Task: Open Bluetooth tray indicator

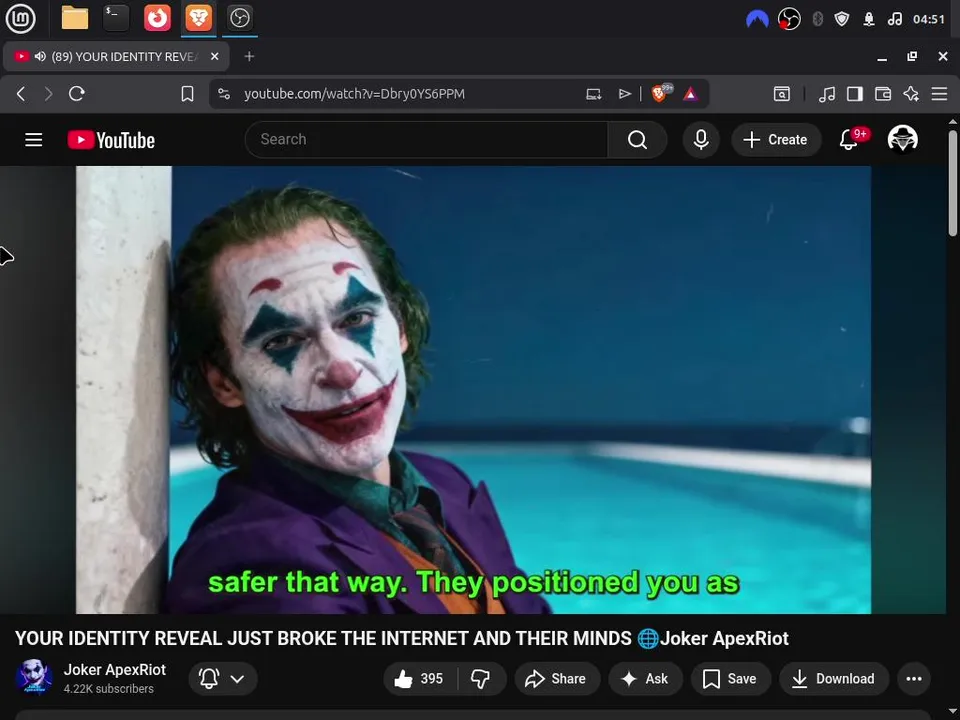Action: point(817,19)
